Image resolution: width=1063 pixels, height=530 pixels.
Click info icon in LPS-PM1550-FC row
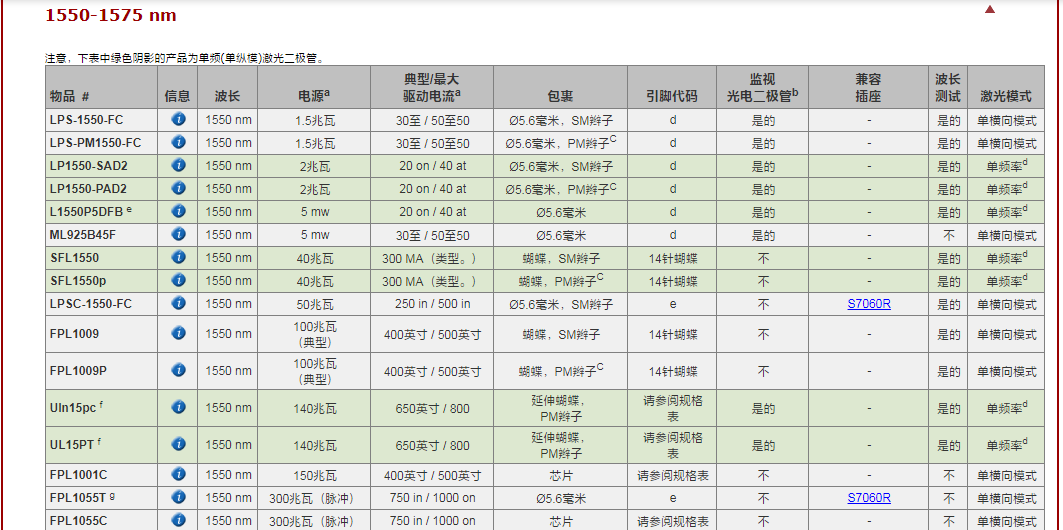(178, 143)
